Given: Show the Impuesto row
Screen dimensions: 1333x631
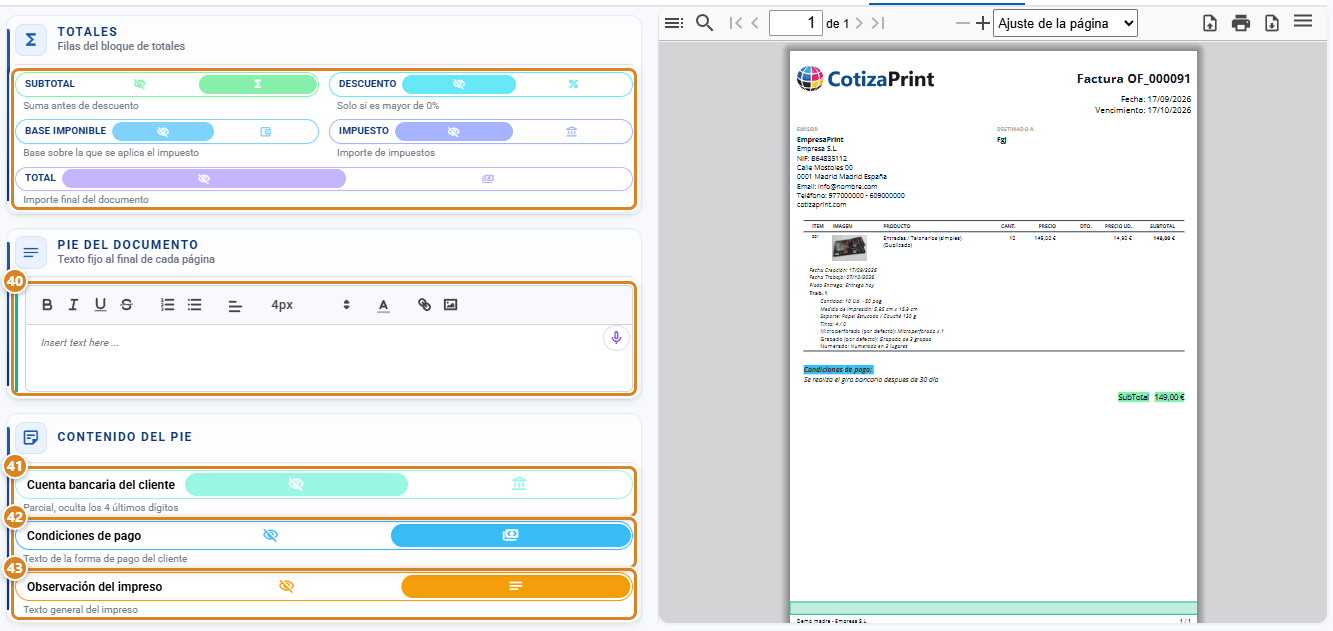Looking at the screenshot, I should point(571,131).
